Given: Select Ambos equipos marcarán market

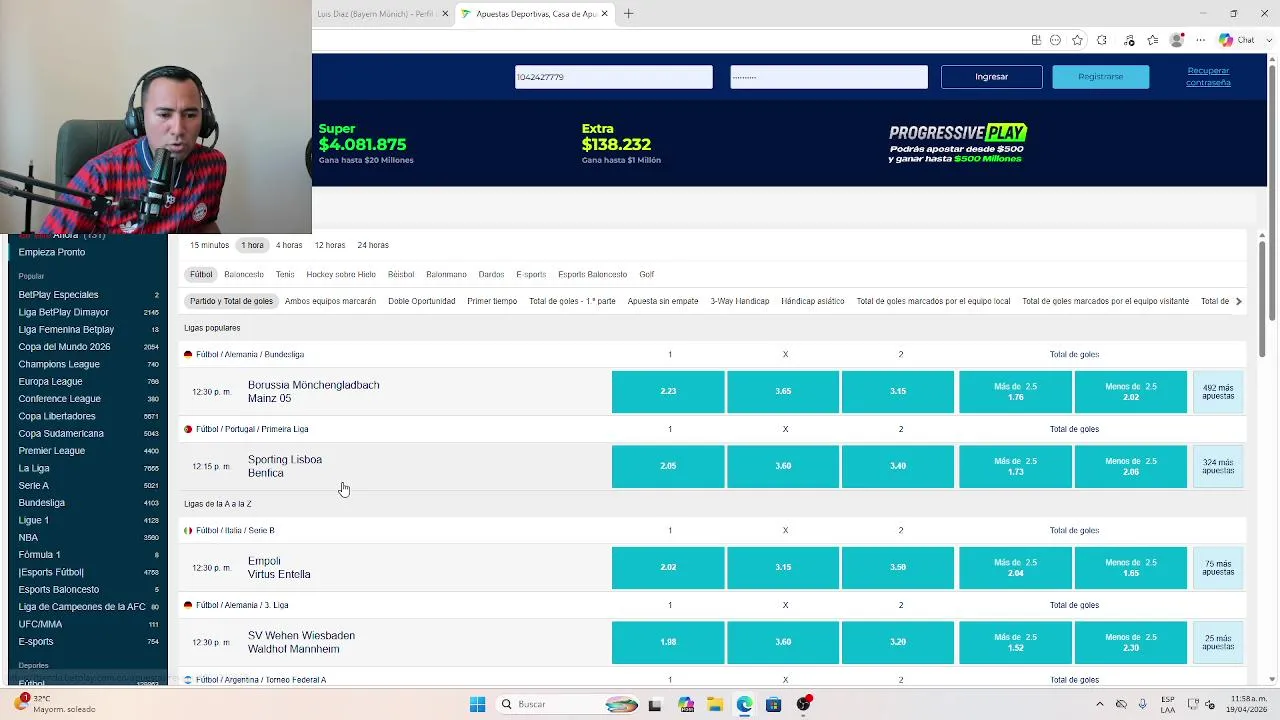Looking at the screenshot, I should (x=330, y=301).
